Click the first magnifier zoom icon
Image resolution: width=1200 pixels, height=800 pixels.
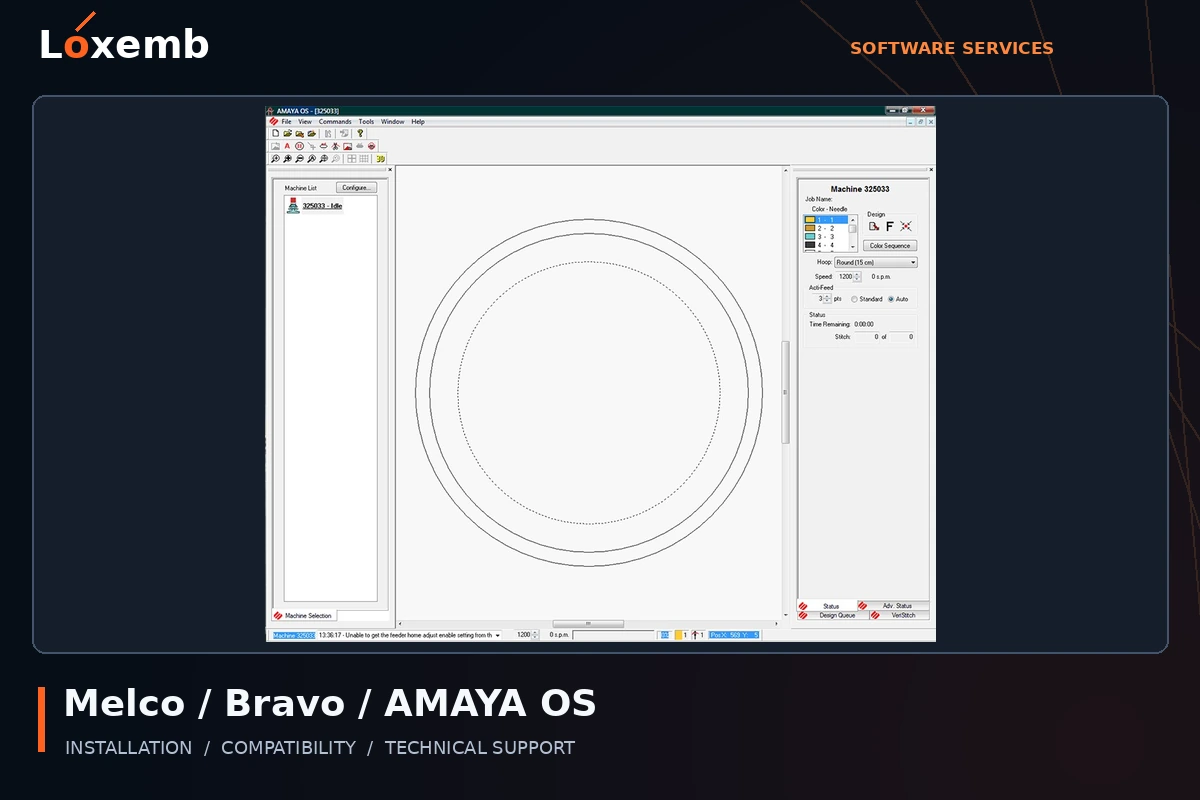click(275, 158)
